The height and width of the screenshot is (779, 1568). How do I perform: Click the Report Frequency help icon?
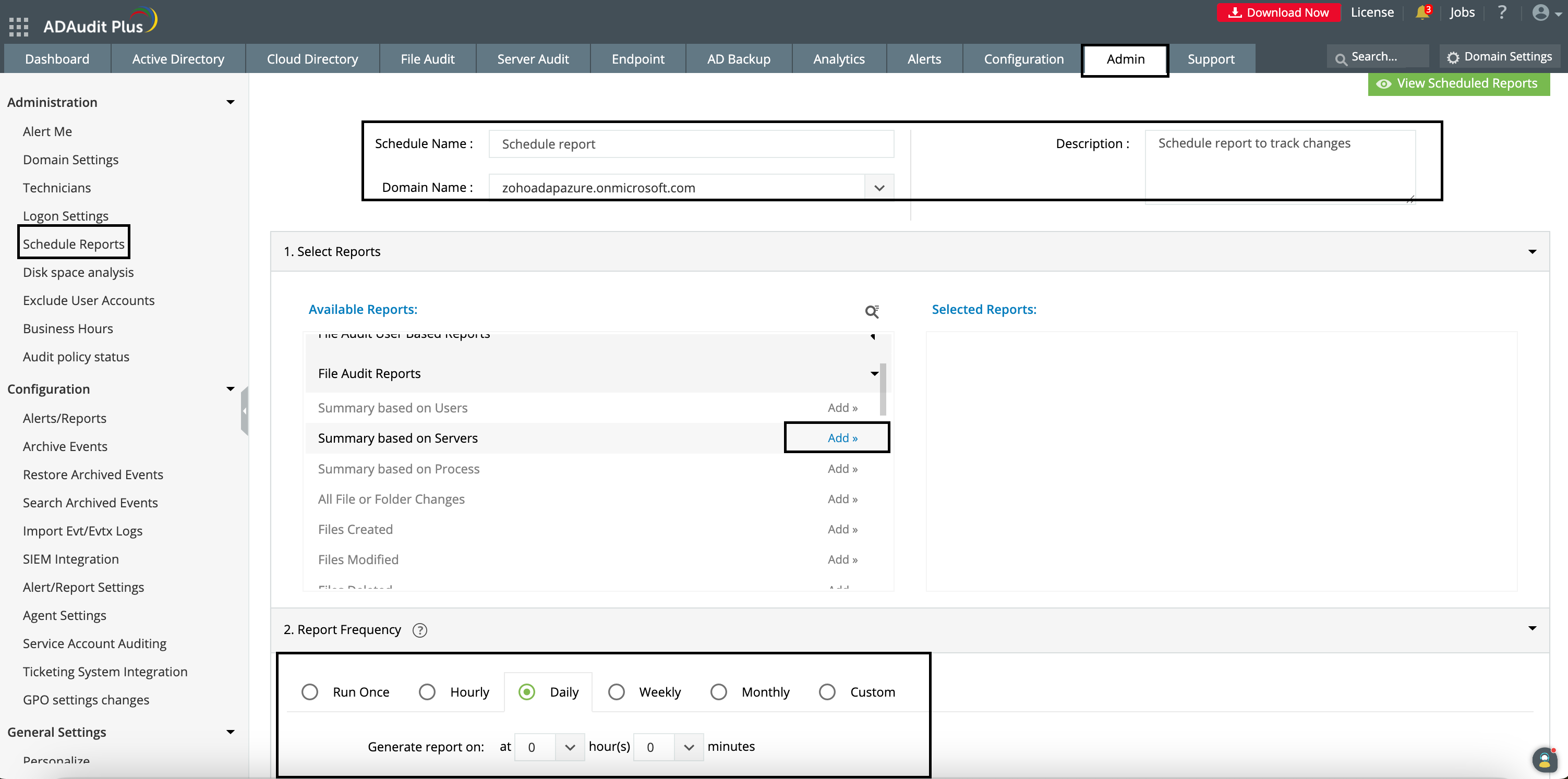[419, 630]
